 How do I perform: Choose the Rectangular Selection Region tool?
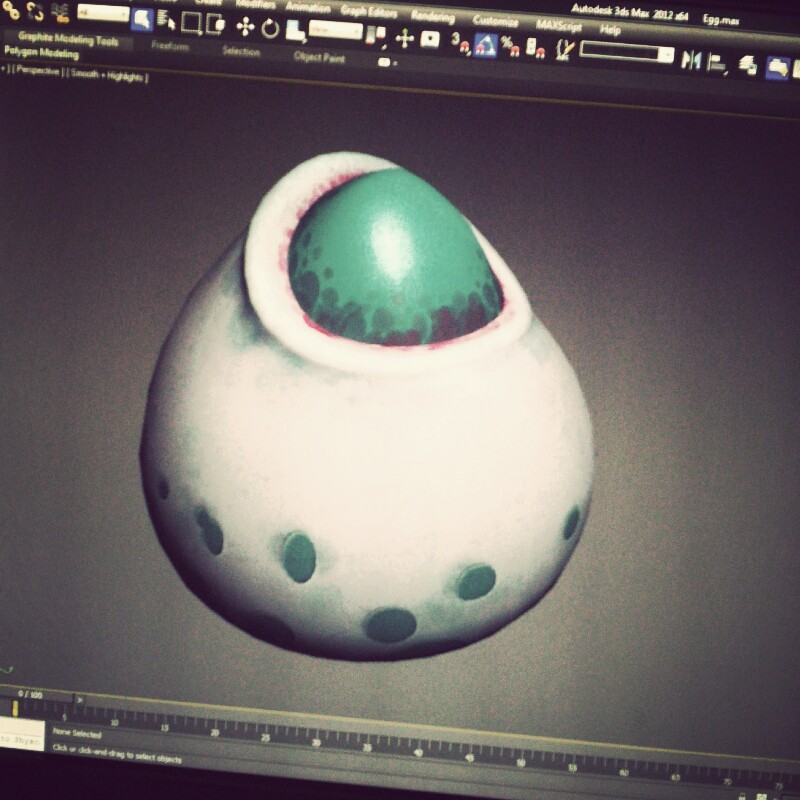[191, 23]
